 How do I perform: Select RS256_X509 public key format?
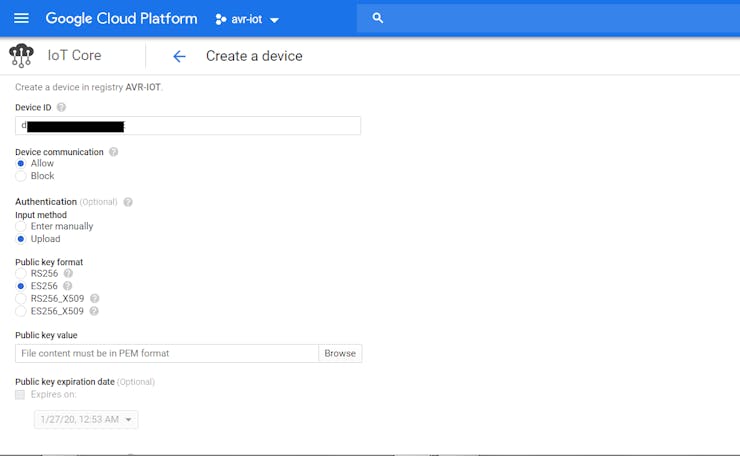[21, 298]
